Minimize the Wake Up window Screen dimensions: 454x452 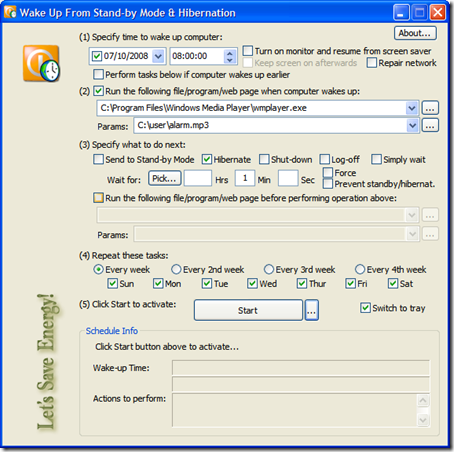pyautogui.click(x=401, y=13)
